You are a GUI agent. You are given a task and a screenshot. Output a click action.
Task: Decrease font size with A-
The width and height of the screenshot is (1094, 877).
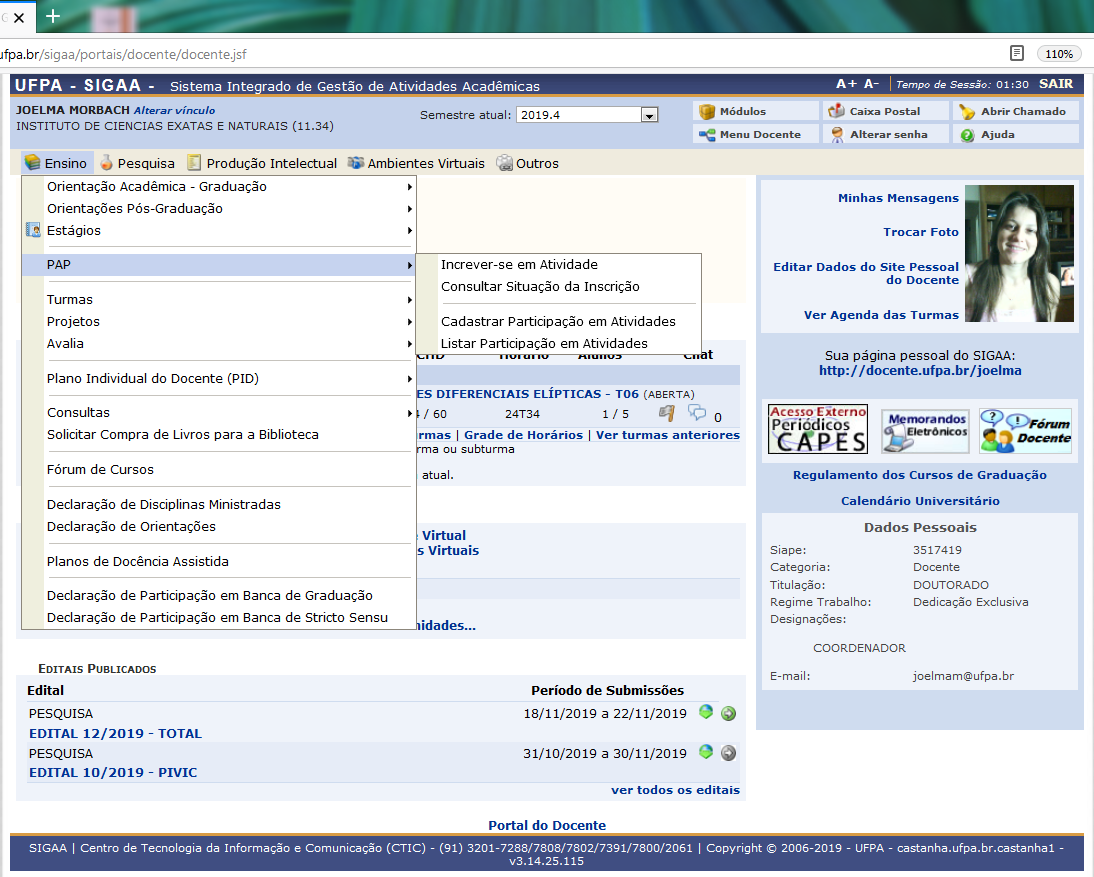871,84
